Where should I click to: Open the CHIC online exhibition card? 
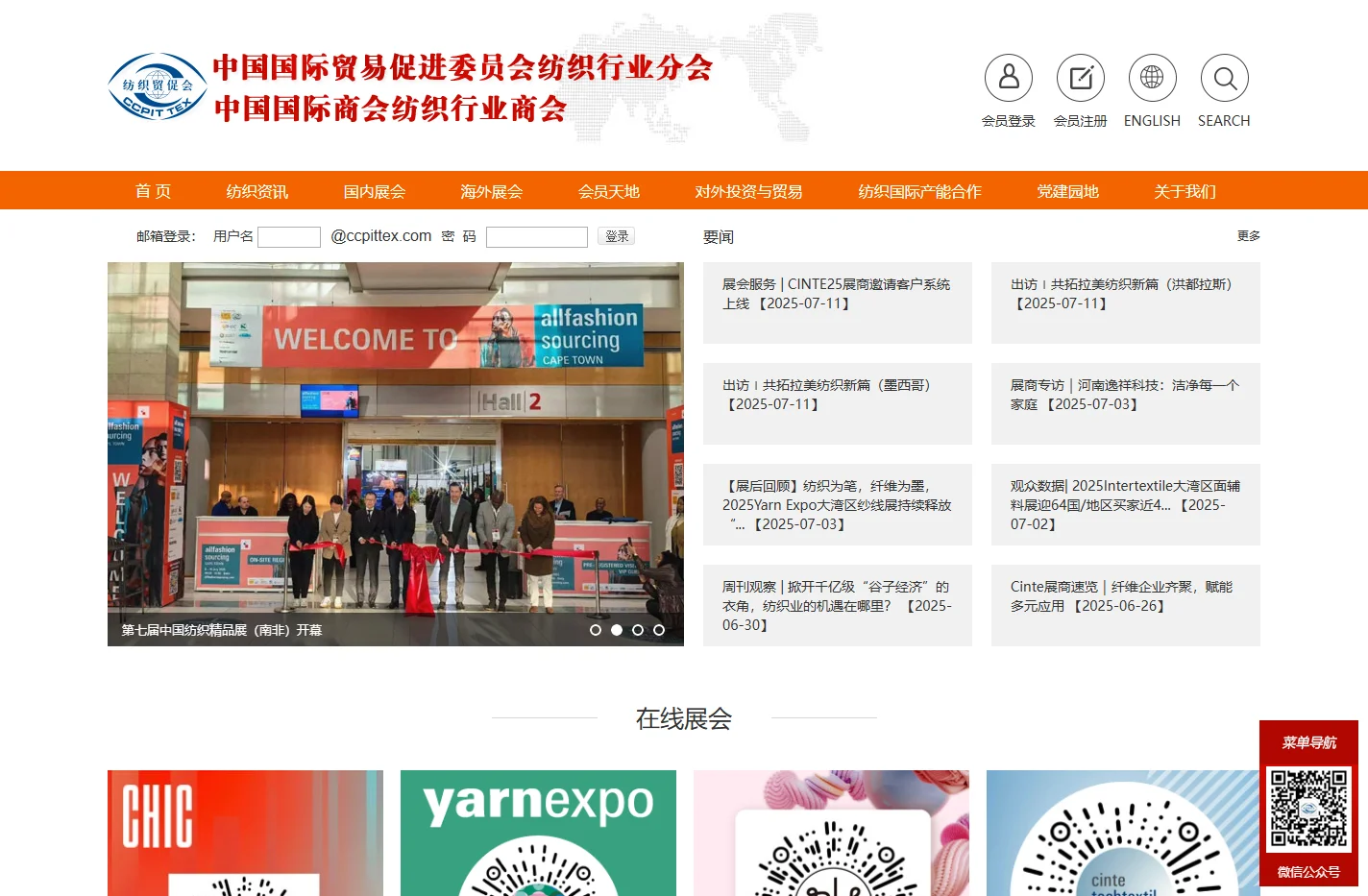(245, 833)
